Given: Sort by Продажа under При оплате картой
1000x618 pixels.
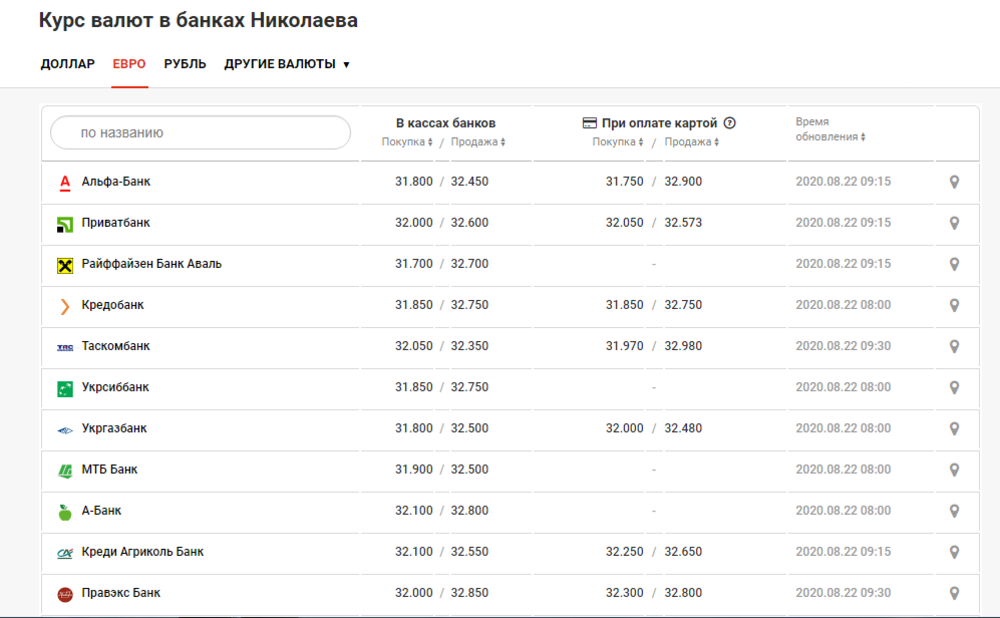Looking at the screenshot, I should [691, 142].
